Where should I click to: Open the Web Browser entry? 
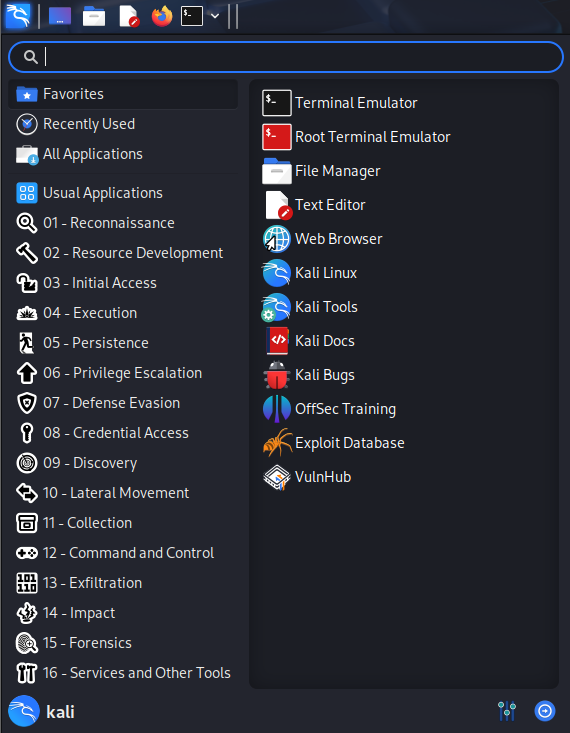[323, 239]
